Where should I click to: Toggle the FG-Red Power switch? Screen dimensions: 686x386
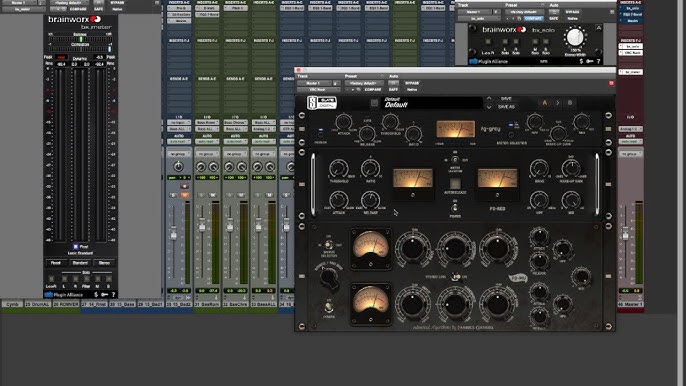(455, 207)
